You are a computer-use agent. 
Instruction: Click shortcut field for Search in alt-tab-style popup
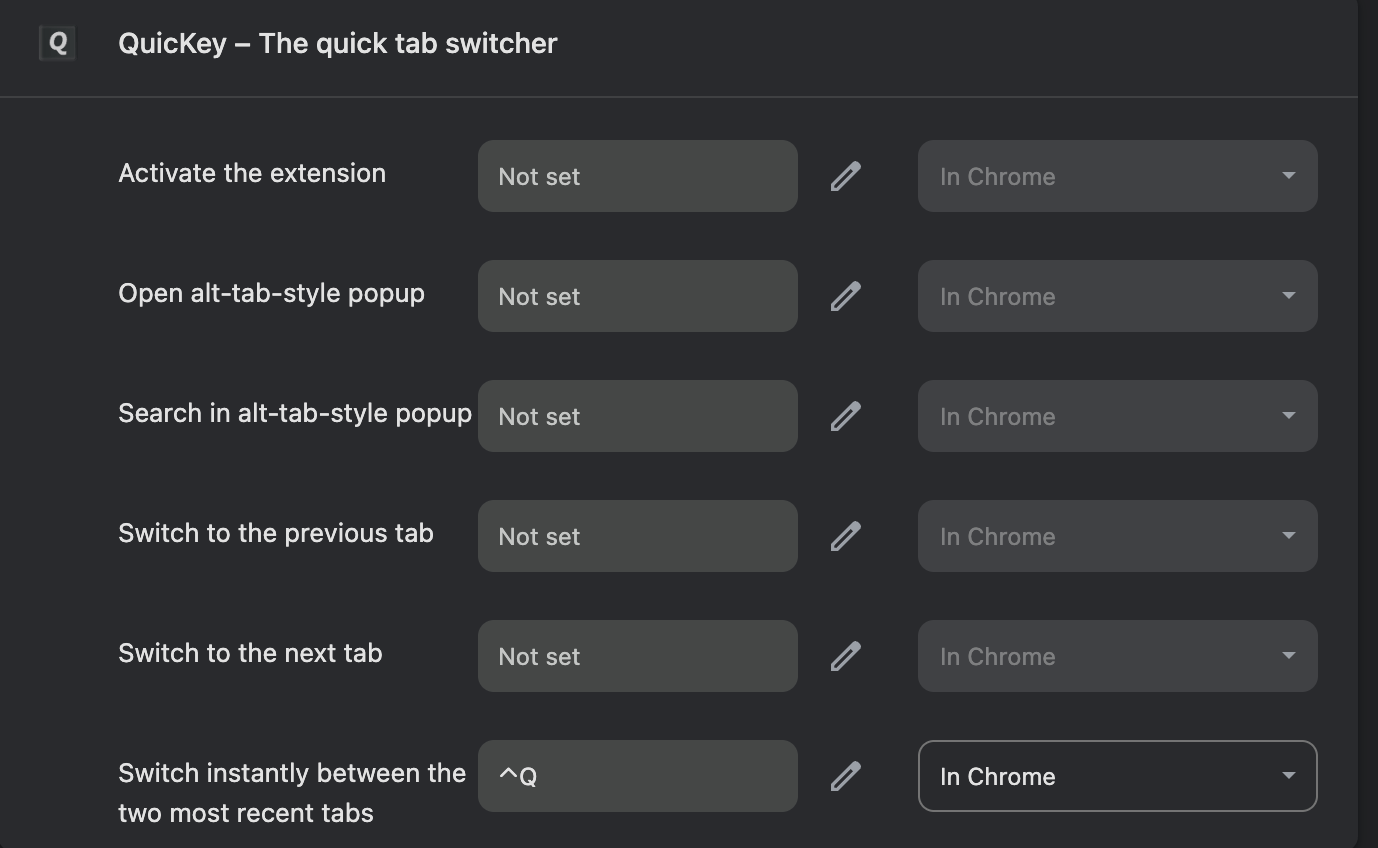pyautogui.click(x=637, y=416)
